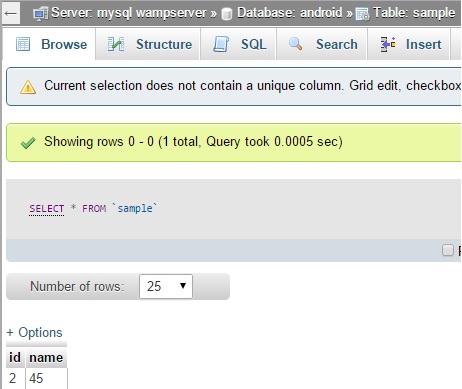Sort by the id column header
The width and height of the screenshot is (462, 389).
(x=15, y=357)
